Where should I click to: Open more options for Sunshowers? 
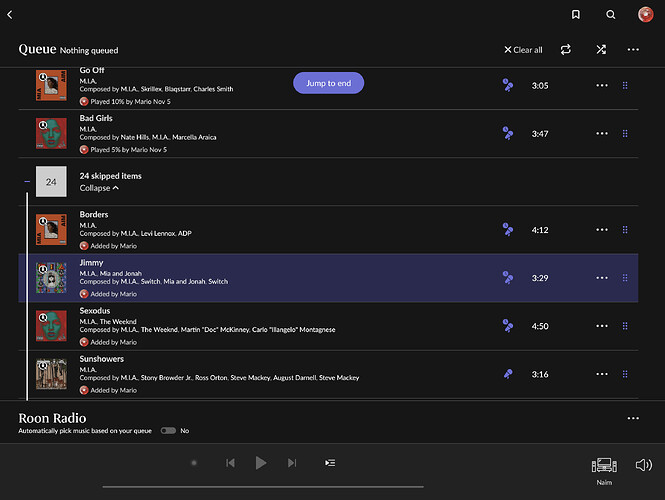point(602,374)
